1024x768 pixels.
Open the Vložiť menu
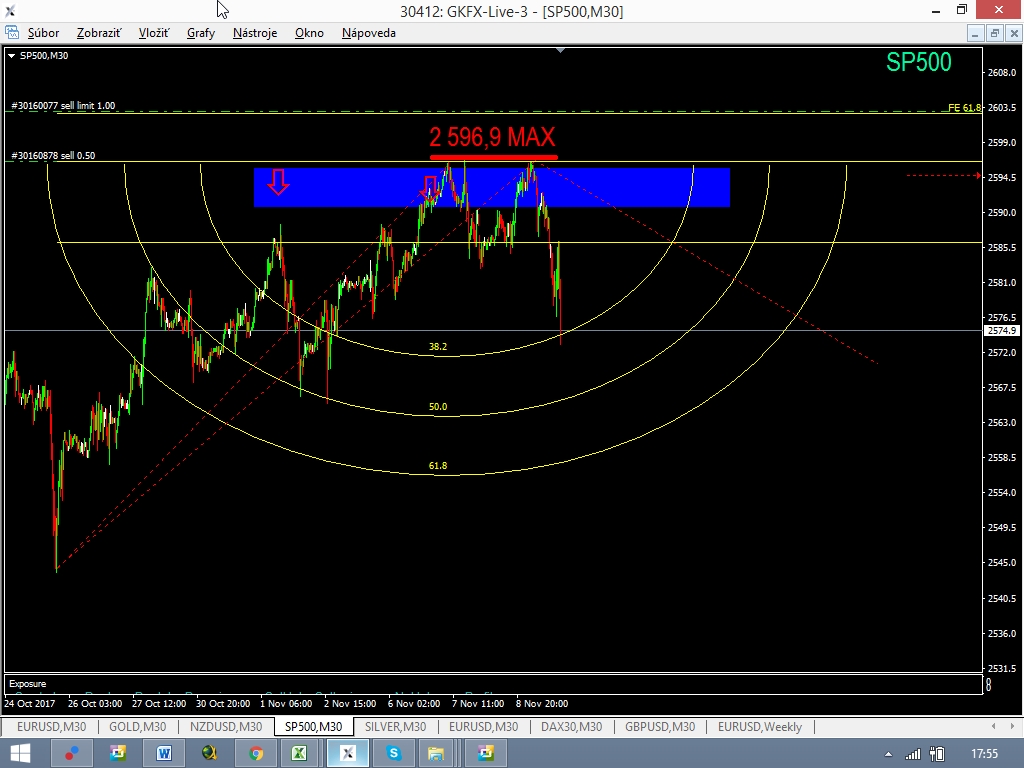point(153,33)
